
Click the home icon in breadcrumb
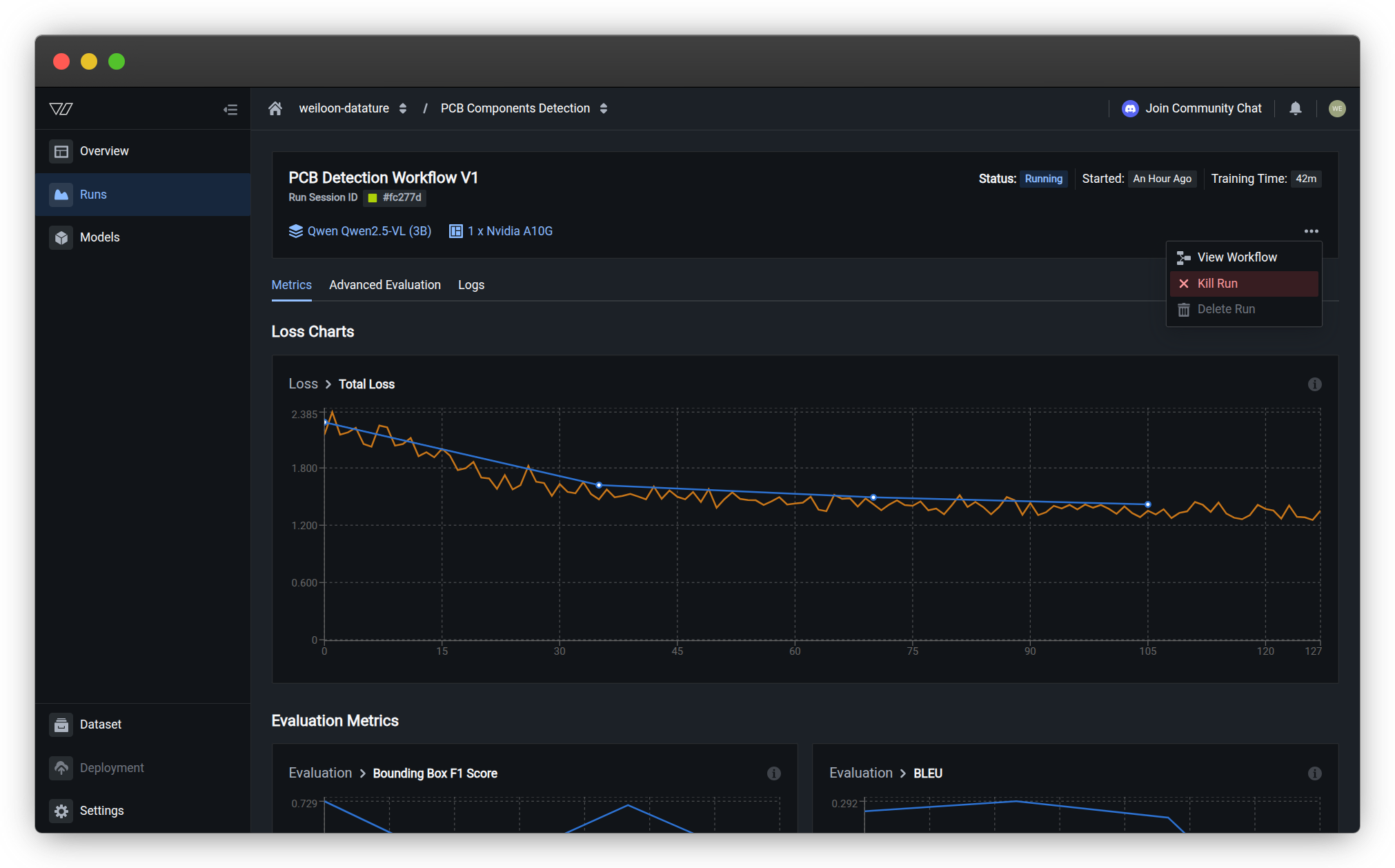coord(275,108)
